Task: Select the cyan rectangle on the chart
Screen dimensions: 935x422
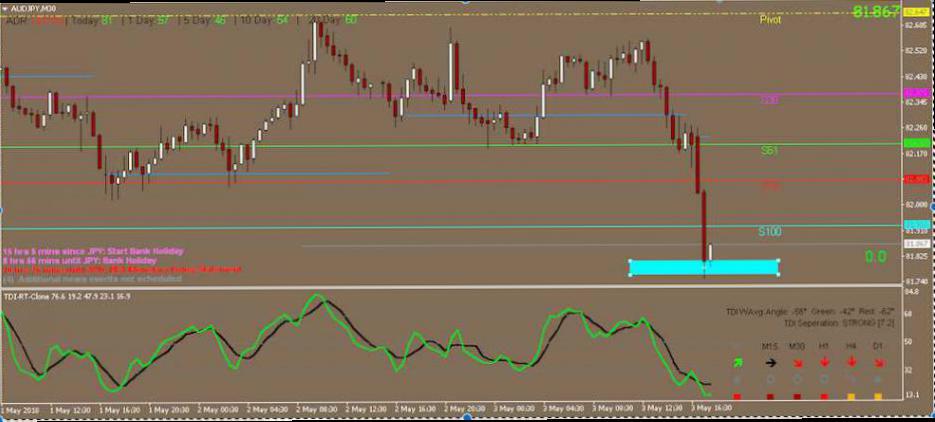Action: point(703,267)
